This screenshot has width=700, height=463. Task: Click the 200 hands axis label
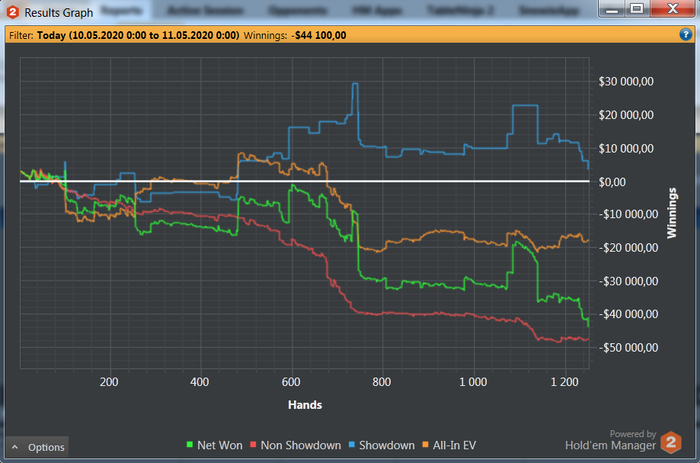109,382
